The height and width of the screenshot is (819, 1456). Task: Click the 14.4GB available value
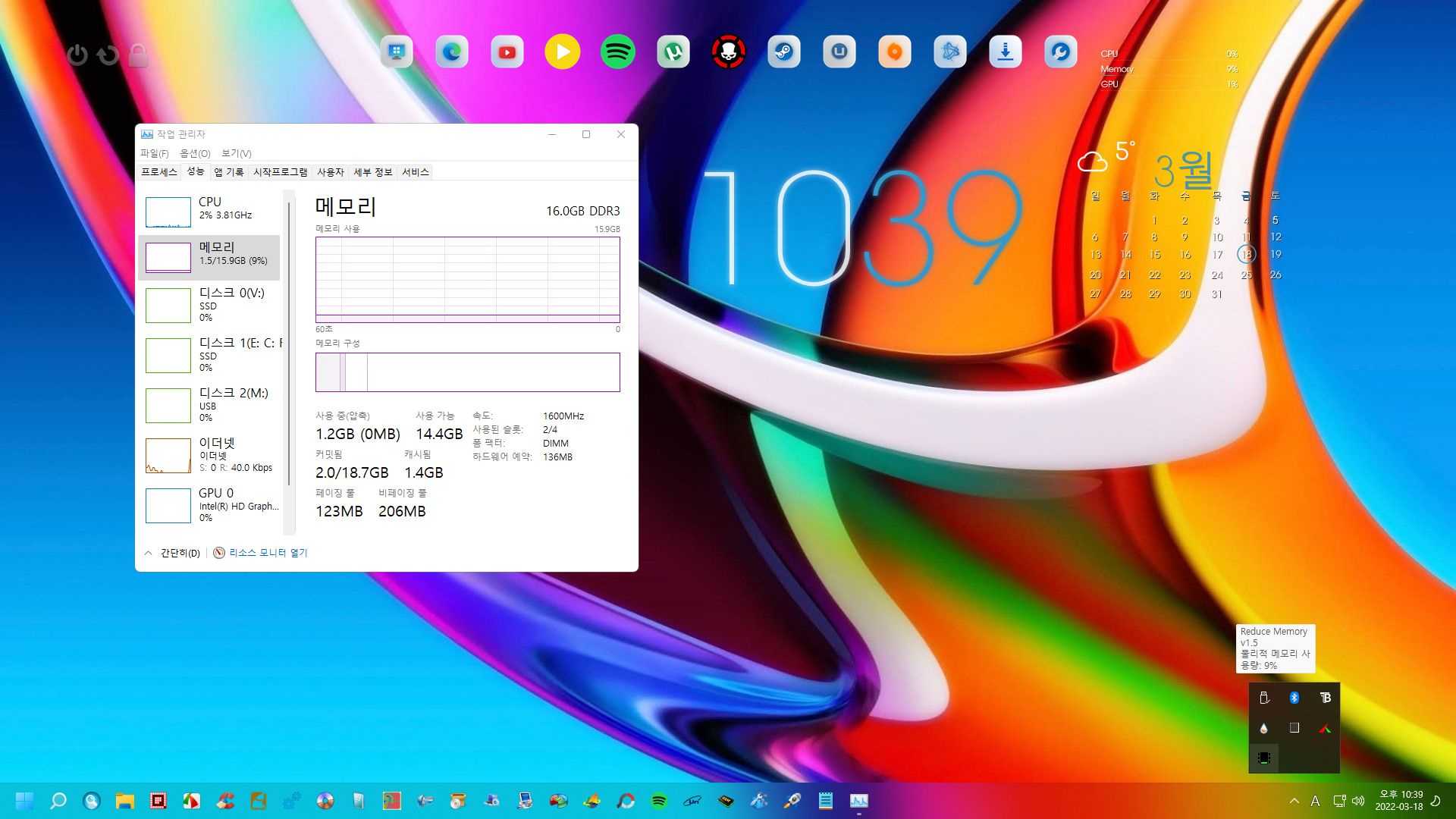439,434
